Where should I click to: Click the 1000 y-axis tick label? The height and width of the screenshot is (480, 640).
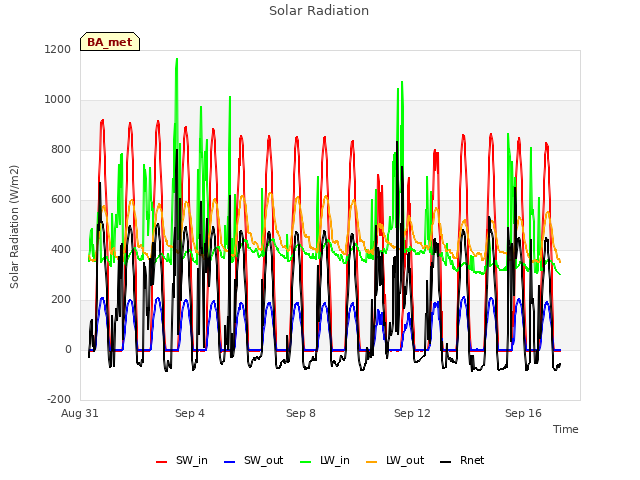[x=58, y=100]
